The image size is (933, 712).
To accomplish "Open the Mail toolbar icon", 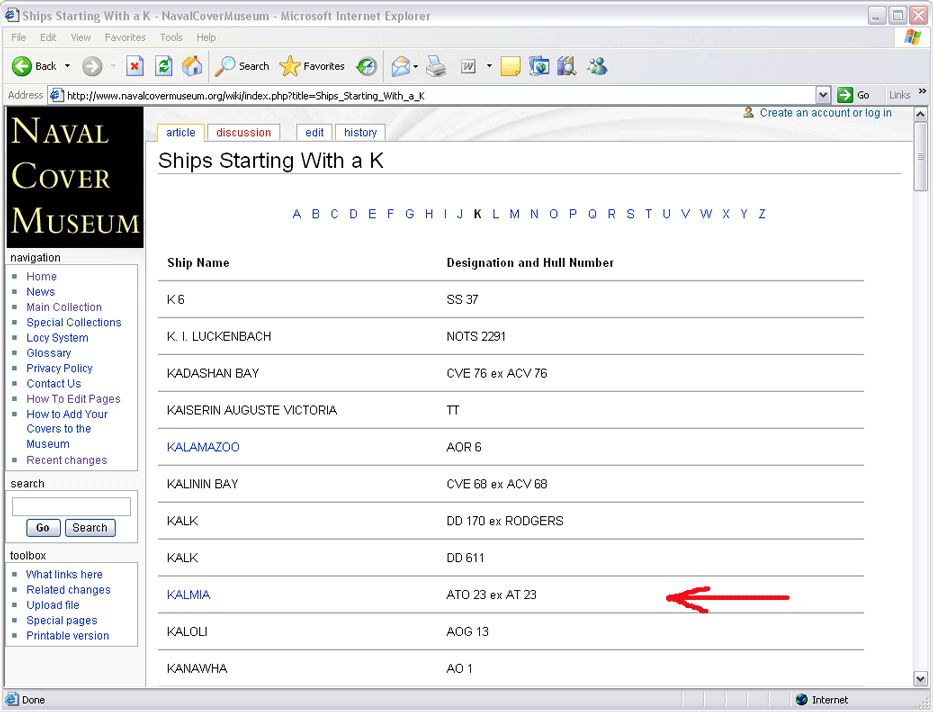I will pyautogui.click(x=400, y=66).
